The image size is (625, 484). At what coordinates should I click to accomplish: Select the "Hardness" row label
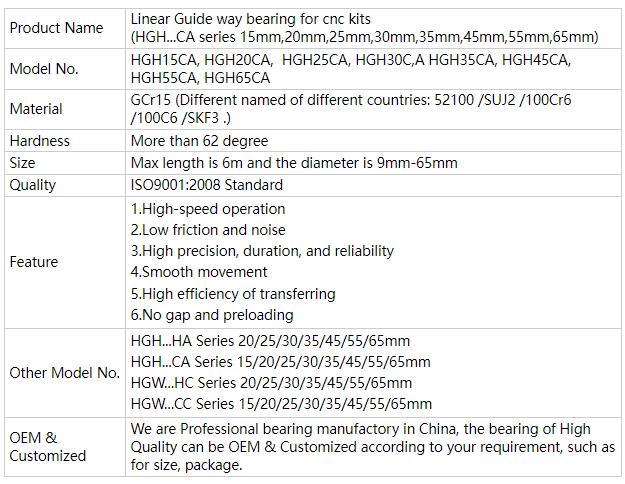point(40,141)
